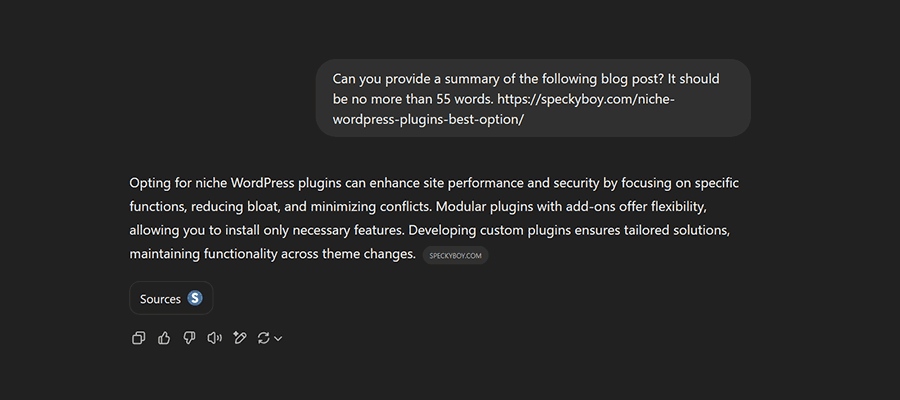Regenerate the response with the circular arrows
Screen dimensions: 900x400
click(263, 338)
